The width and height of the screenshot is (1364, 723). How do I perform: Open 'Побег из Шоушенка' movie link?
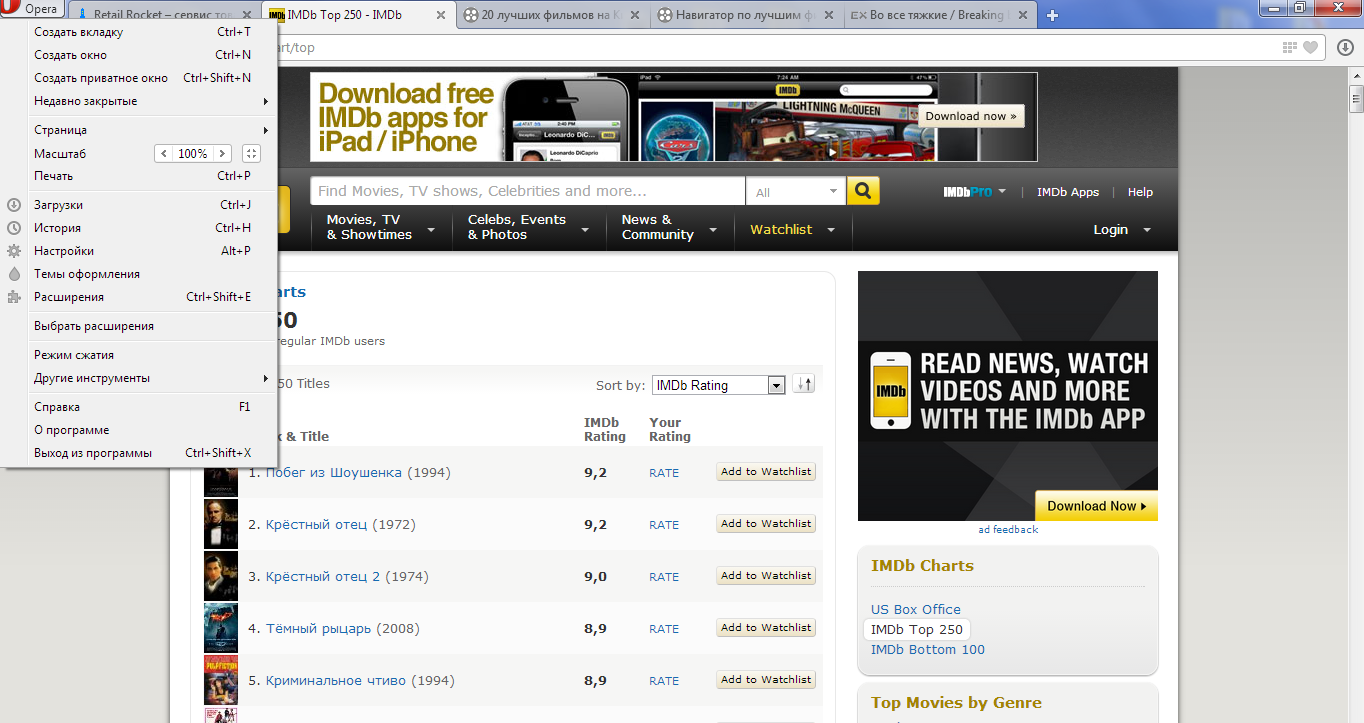(x=334, y=472)
